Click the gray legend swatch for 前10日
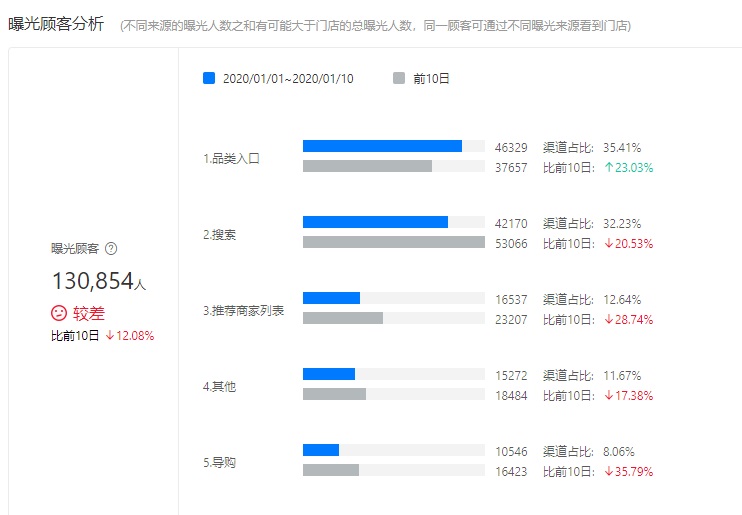The image size is (742, 515). coord(399,78)
